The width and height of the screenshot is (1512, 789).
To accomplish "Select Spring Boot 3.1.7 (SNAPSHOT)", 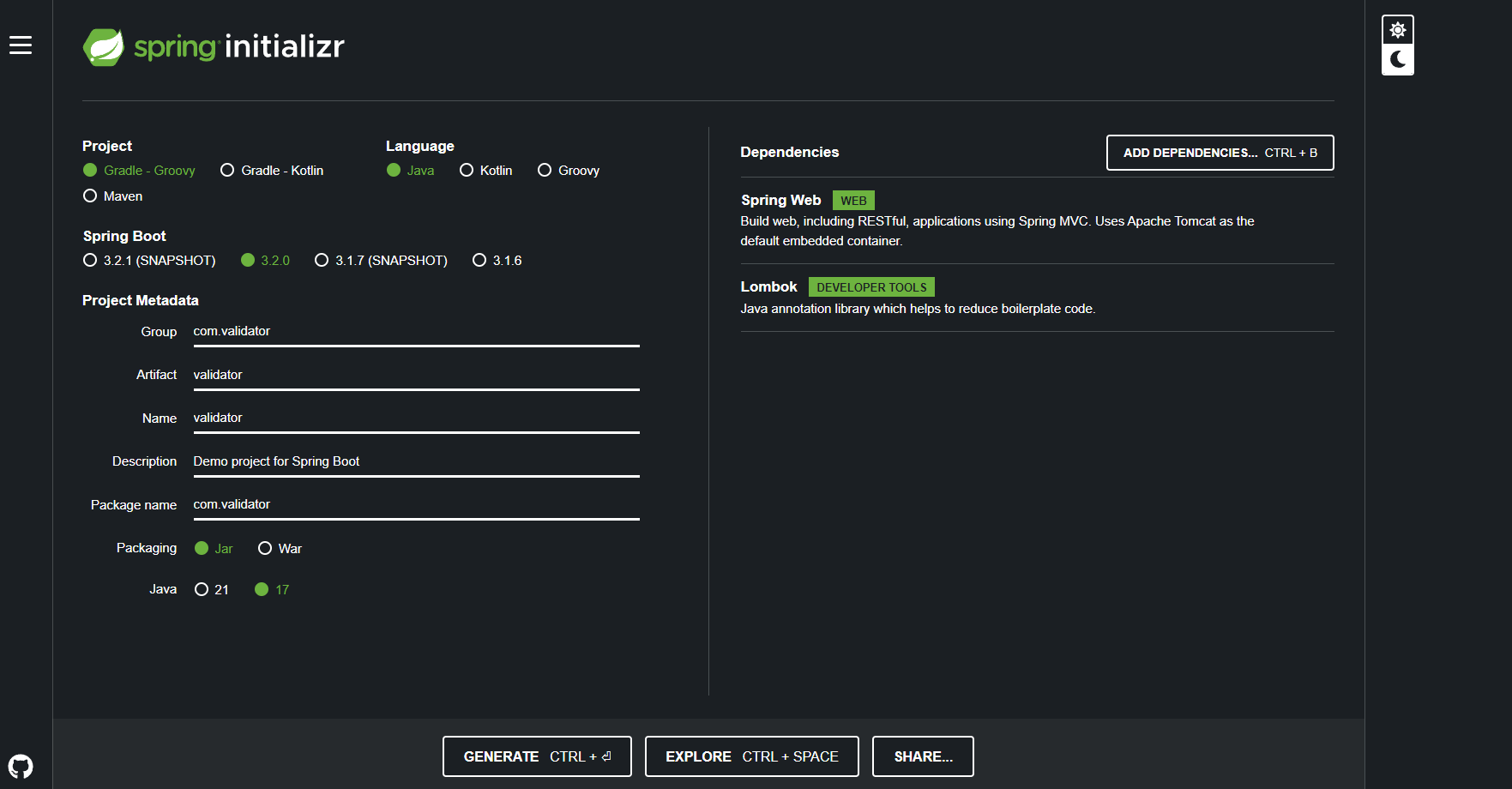I will coord(381,261).
